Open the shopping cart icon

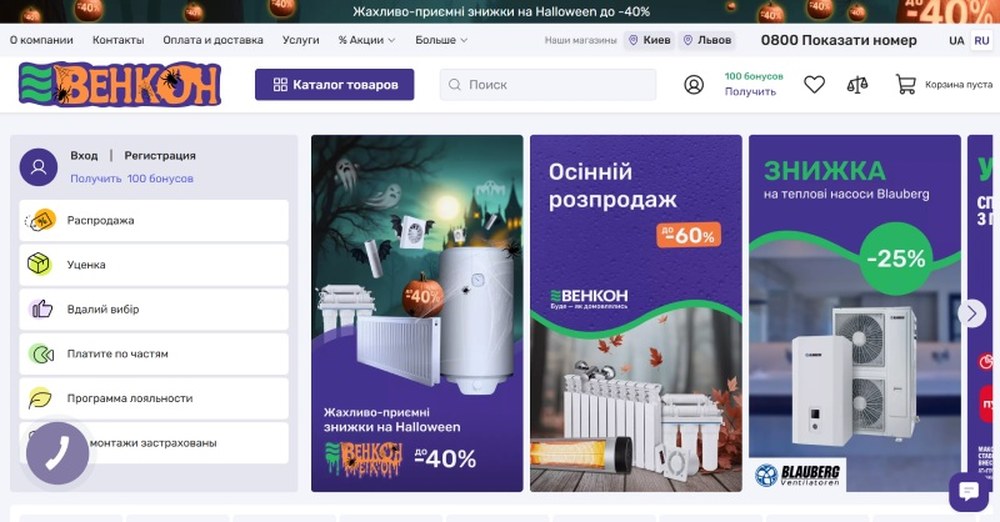tap(906, 84)
